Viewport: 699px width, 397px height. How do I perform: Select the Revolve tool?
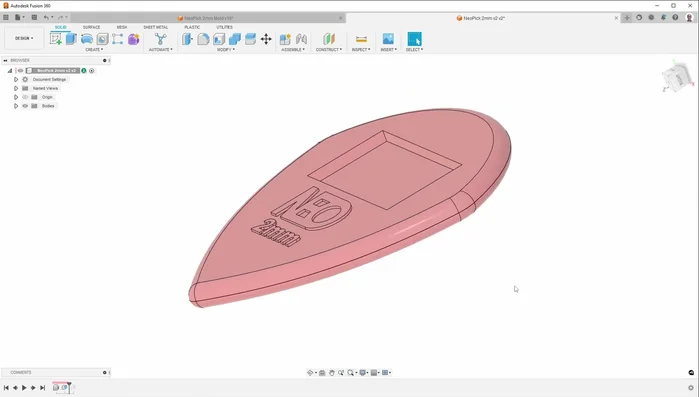coord(87,39)
